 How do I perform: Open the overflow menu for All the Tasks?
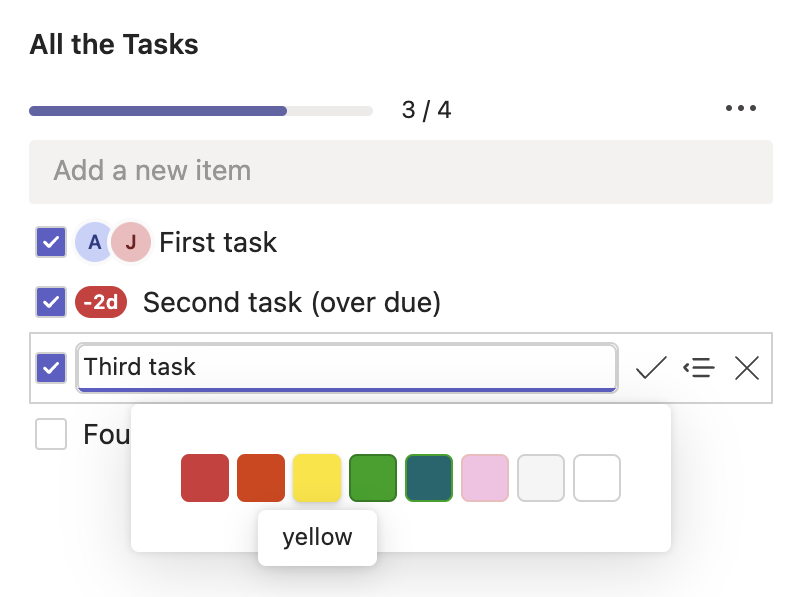click(x=741, y=107)
